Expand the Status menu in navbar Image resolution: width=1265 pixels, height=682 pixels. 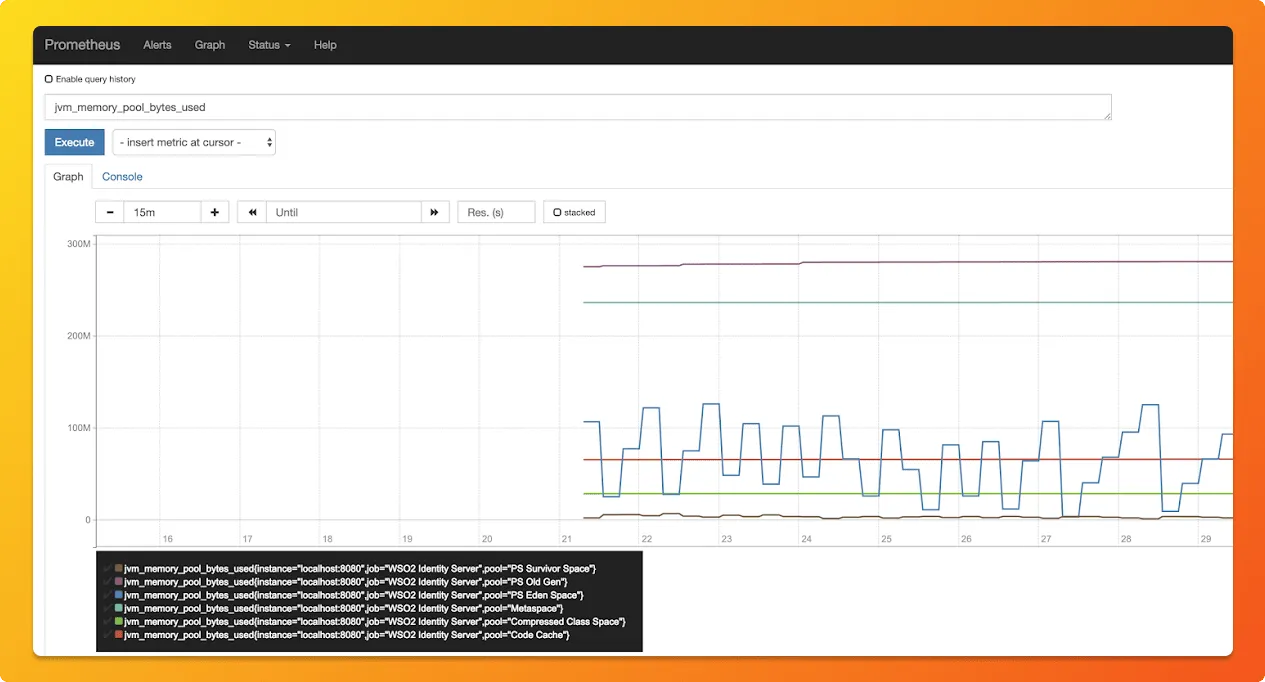[x=269, y=45]
